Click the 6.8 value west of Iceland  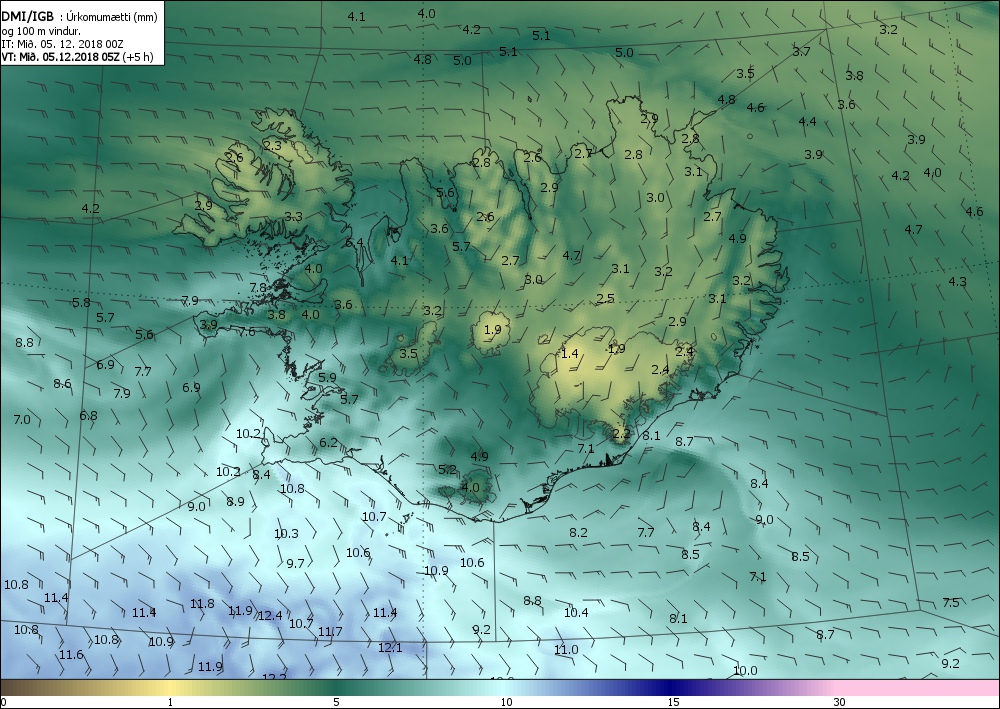89,416
